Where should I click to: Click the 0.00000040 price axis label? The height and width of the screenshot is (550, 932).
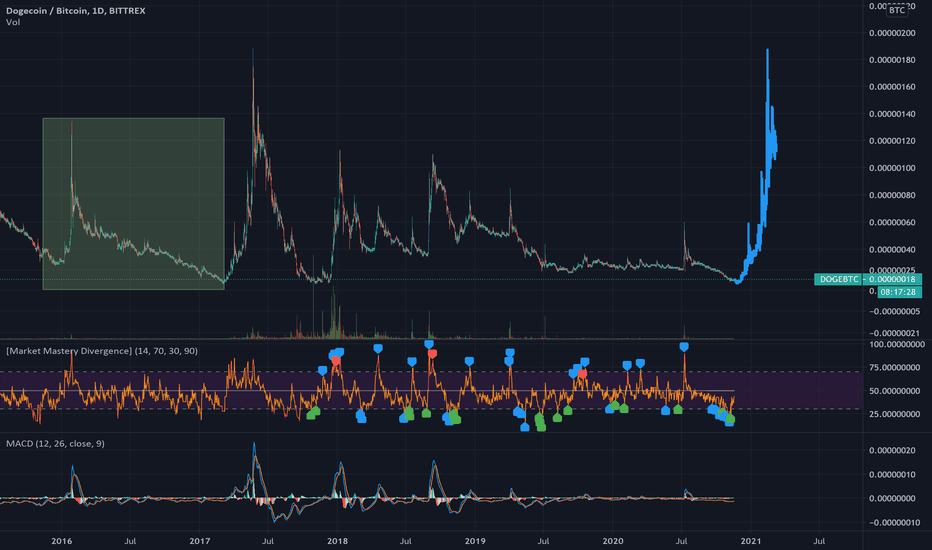click(892, 249)
